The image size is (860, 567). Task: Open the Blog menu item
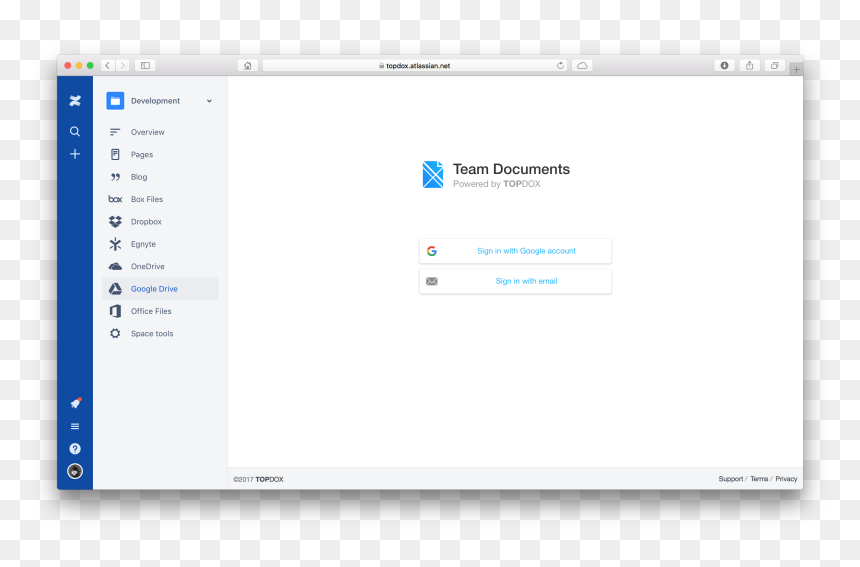click(160, 177)
